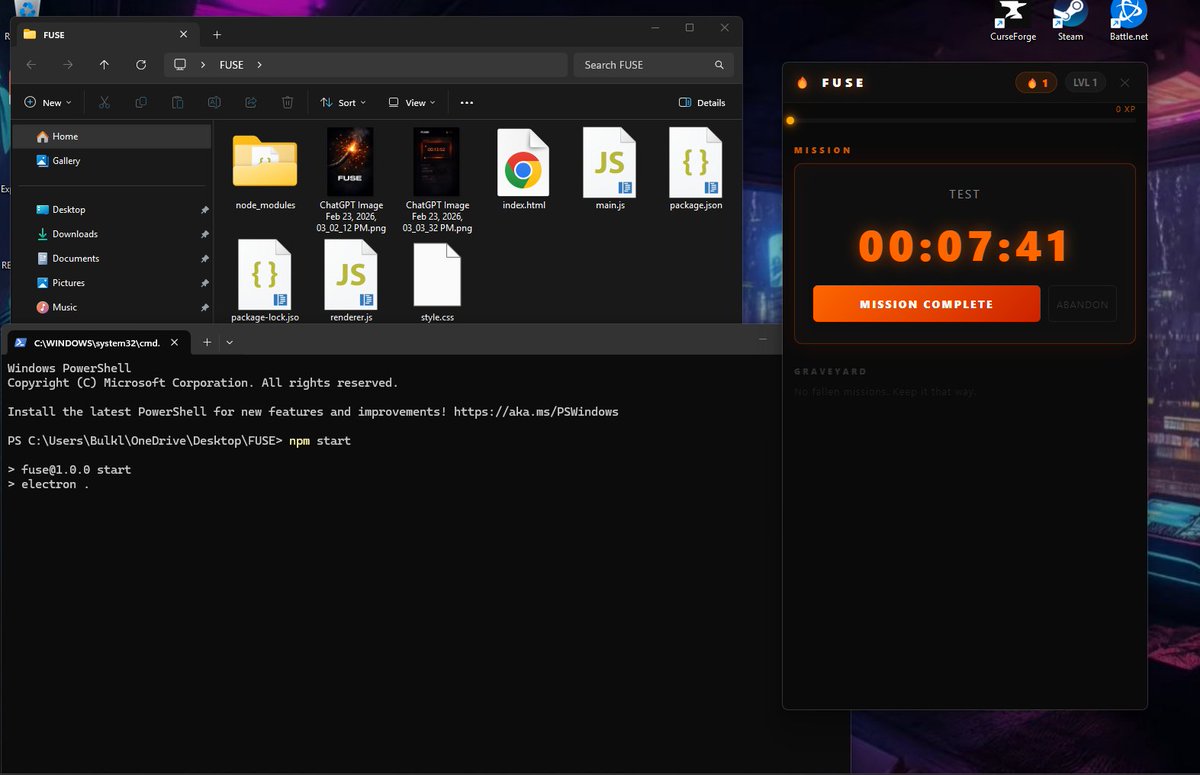Click the TEST mission title
1200x775 pixels.
(964, 195)
